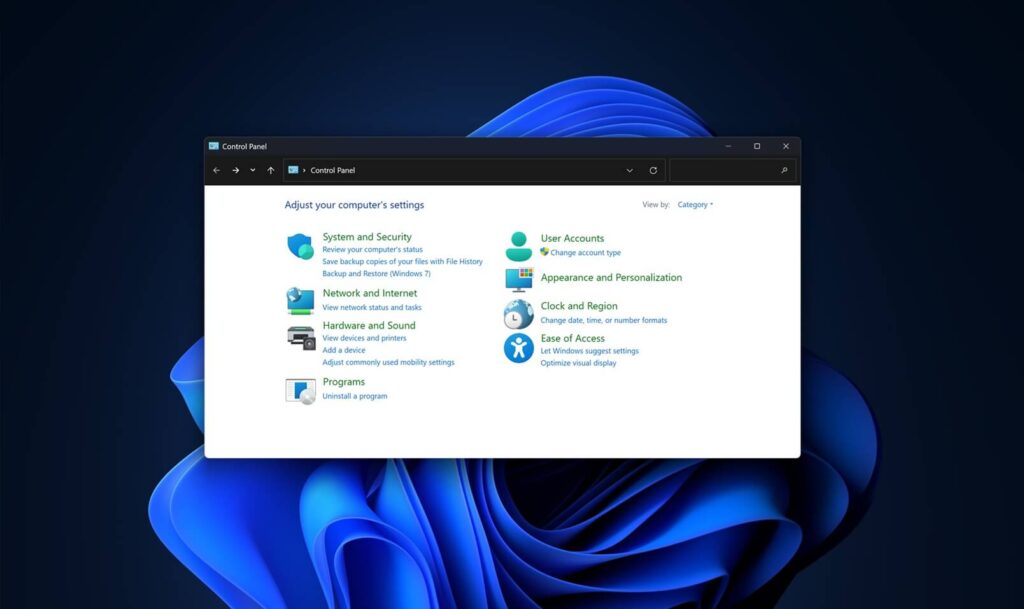Viewport: 1024px width, 609px height.
Task: Open the View by Category dropdown
Action: 695,205
